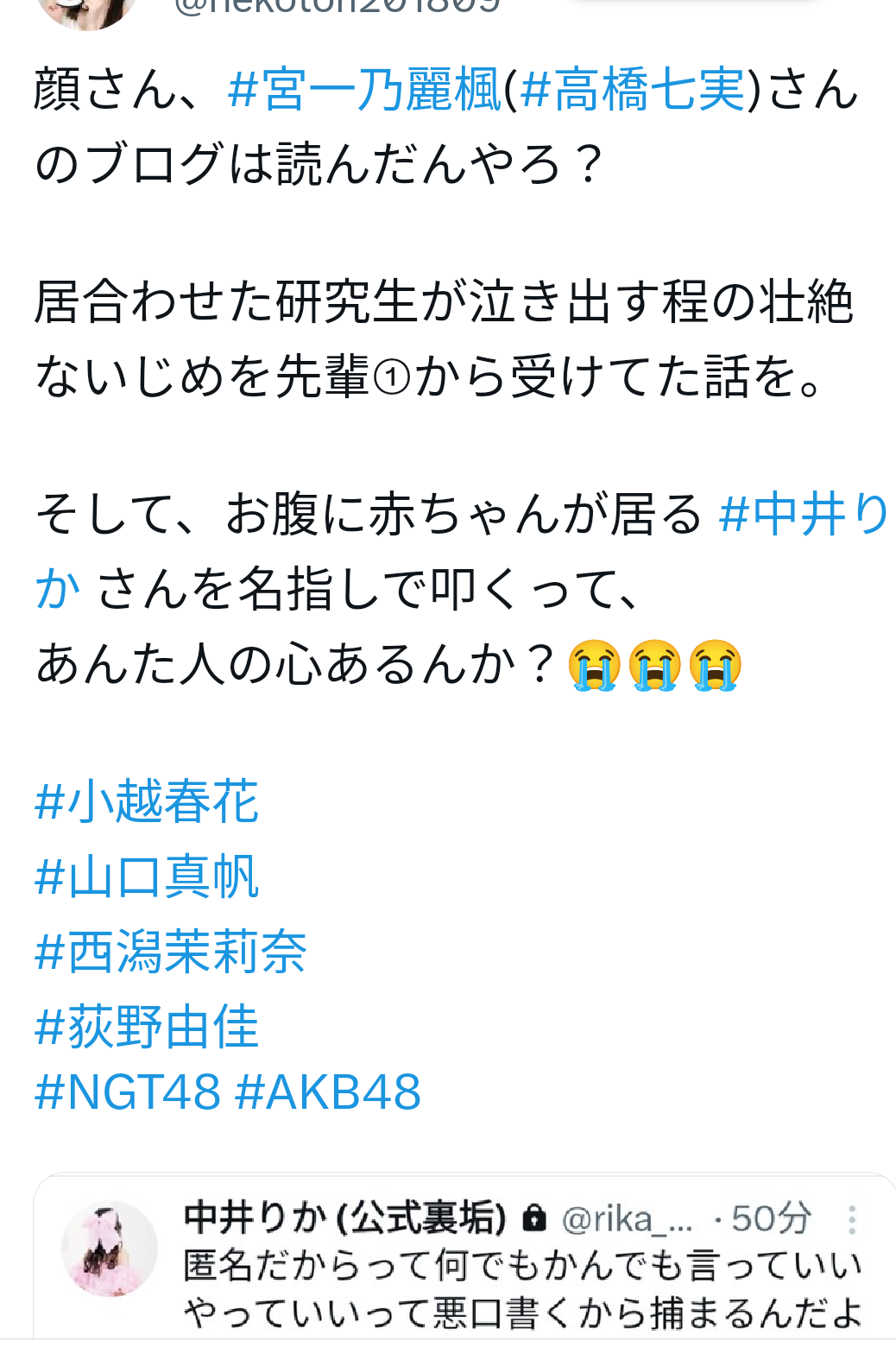Tap the padlock icon beside 中井りか
Screen dimensions: 896x1367
tap(535, 1218)
